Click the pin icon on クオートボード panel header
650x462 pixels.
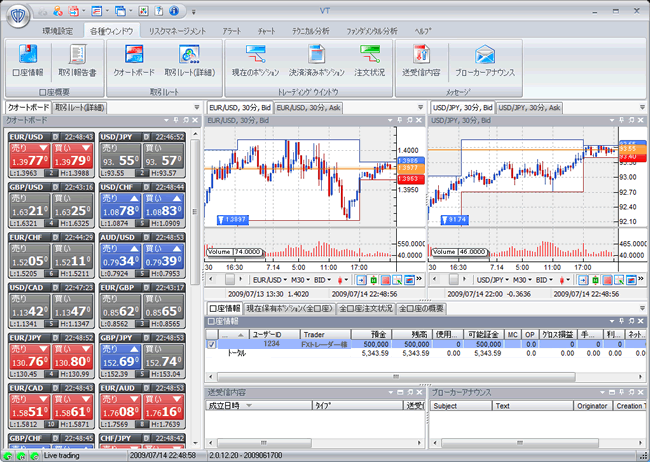(176, 120)
